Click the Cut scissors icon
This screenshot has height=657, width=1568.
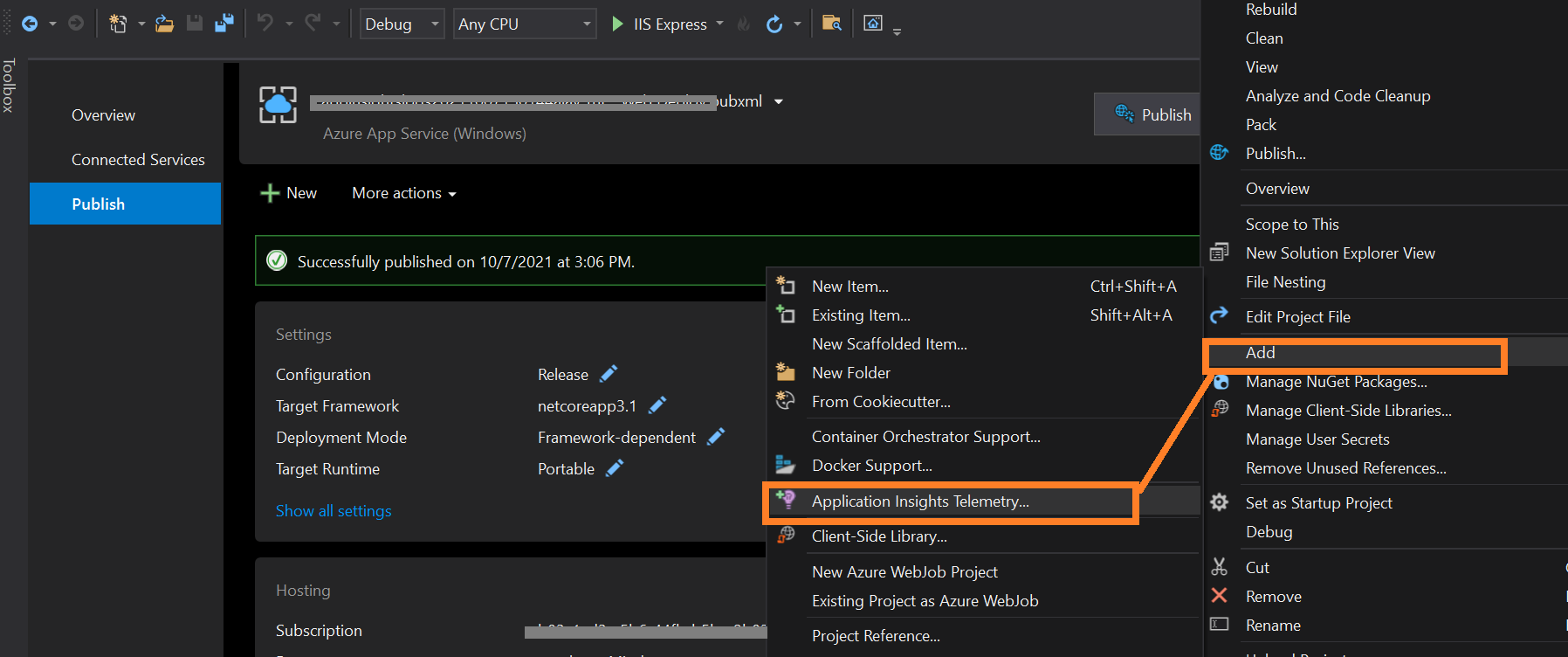coord(1220,566)
